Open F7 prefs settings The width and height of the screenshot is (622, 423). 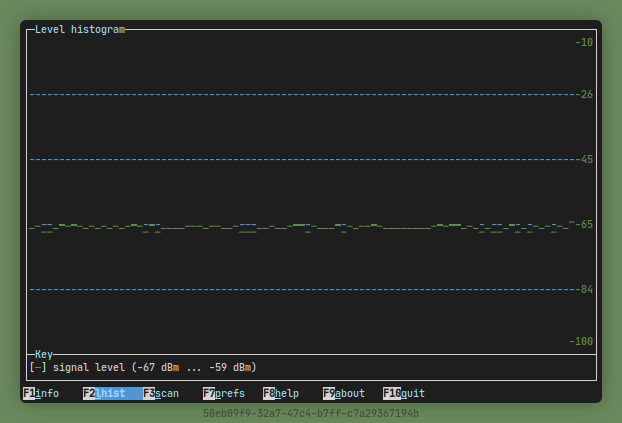pyautogui.click(x=224, y=393)
